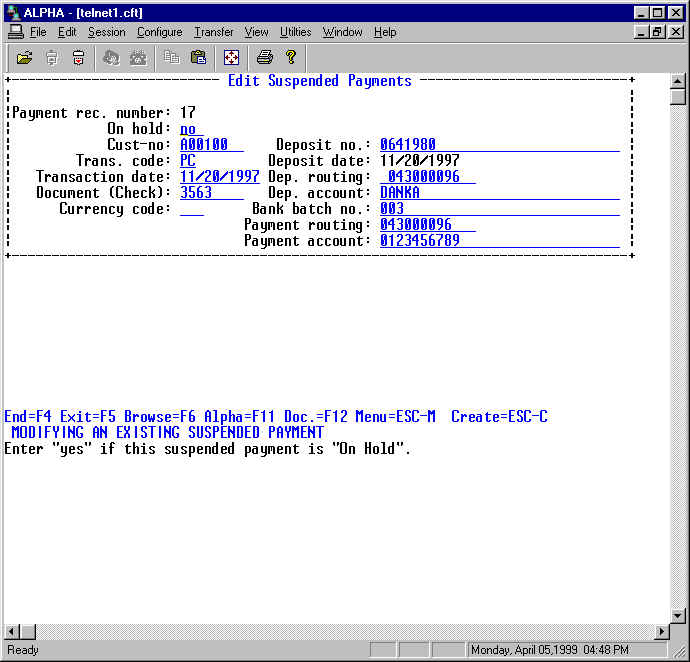Close the inner telnet1.cft document window
This screenshot has height=662, width=690.
676,32
